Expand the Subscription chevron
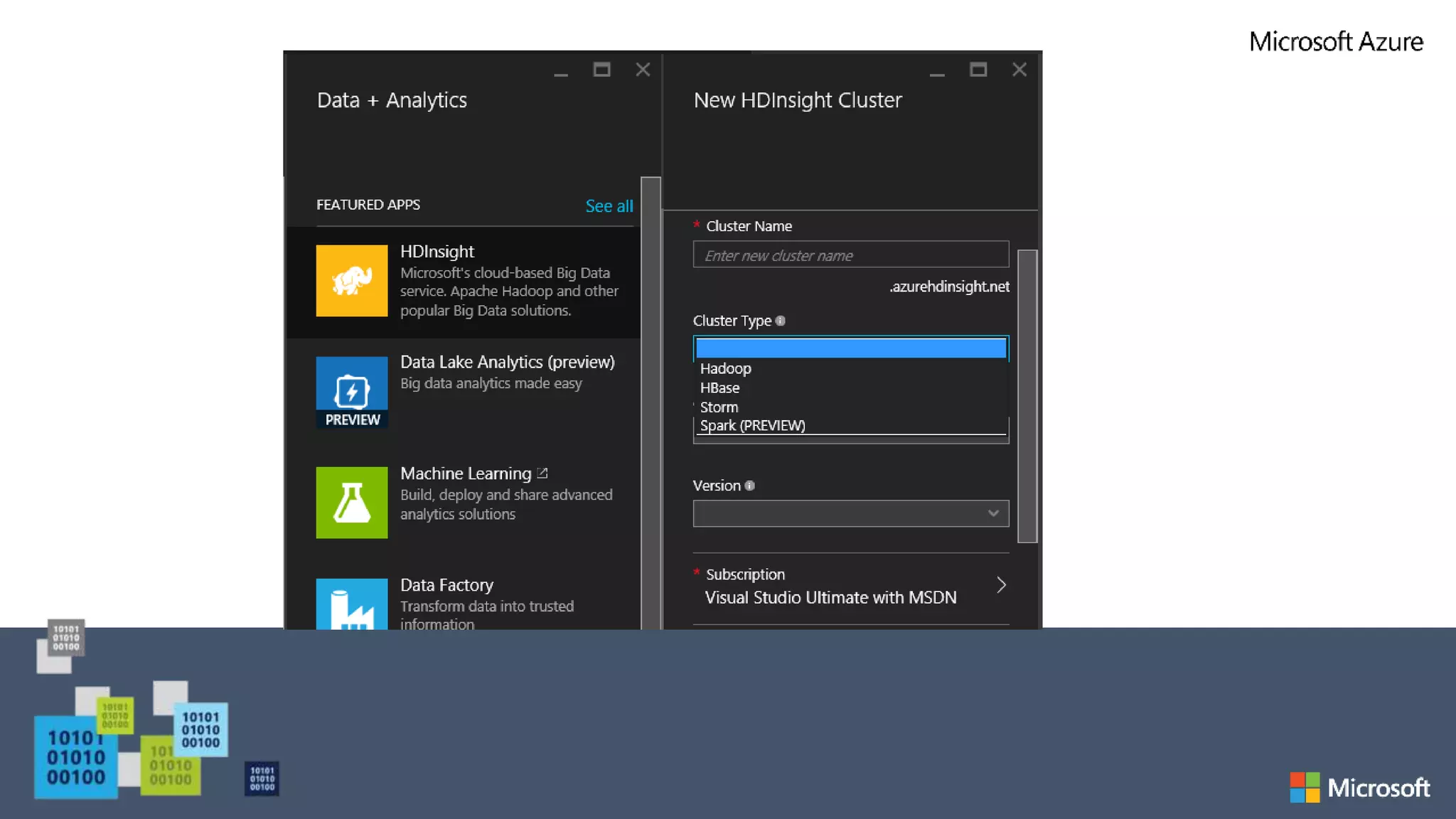Image resolution: width=1456 pixels, height=819 pixels. click(x=1001, y=585)
